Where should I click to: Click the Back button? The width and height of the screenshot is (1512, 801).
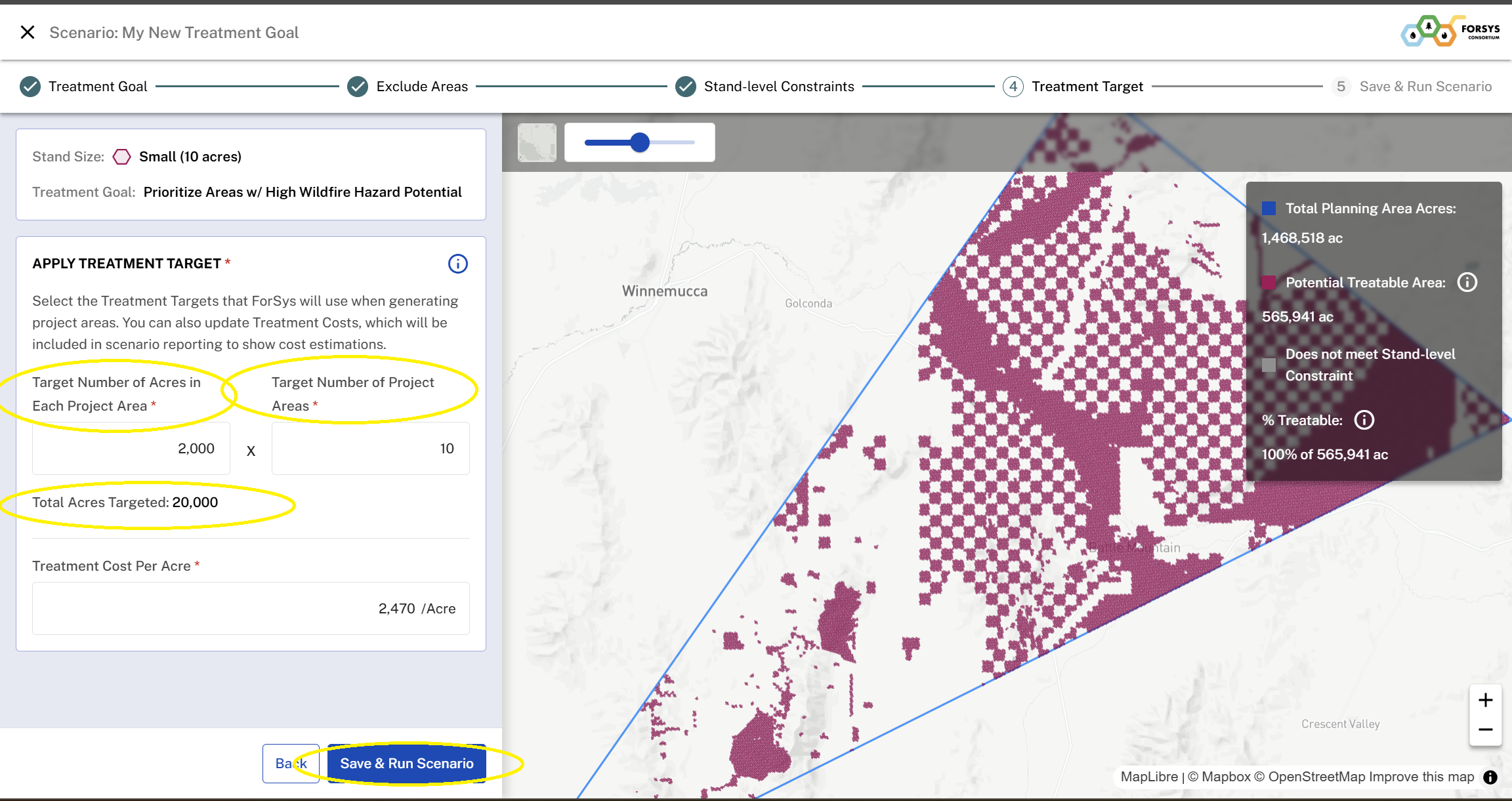coord(282,764)
